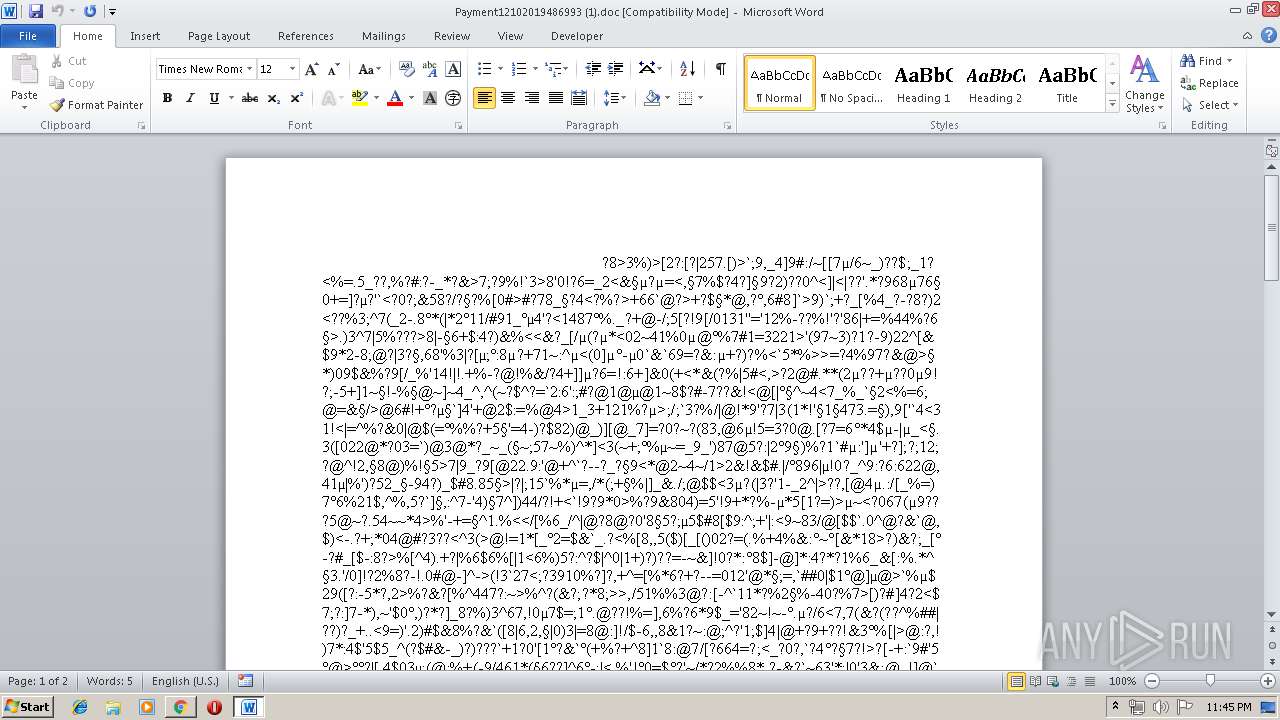
Task: Click the Change Styles icon
Action: (1144, 70)
